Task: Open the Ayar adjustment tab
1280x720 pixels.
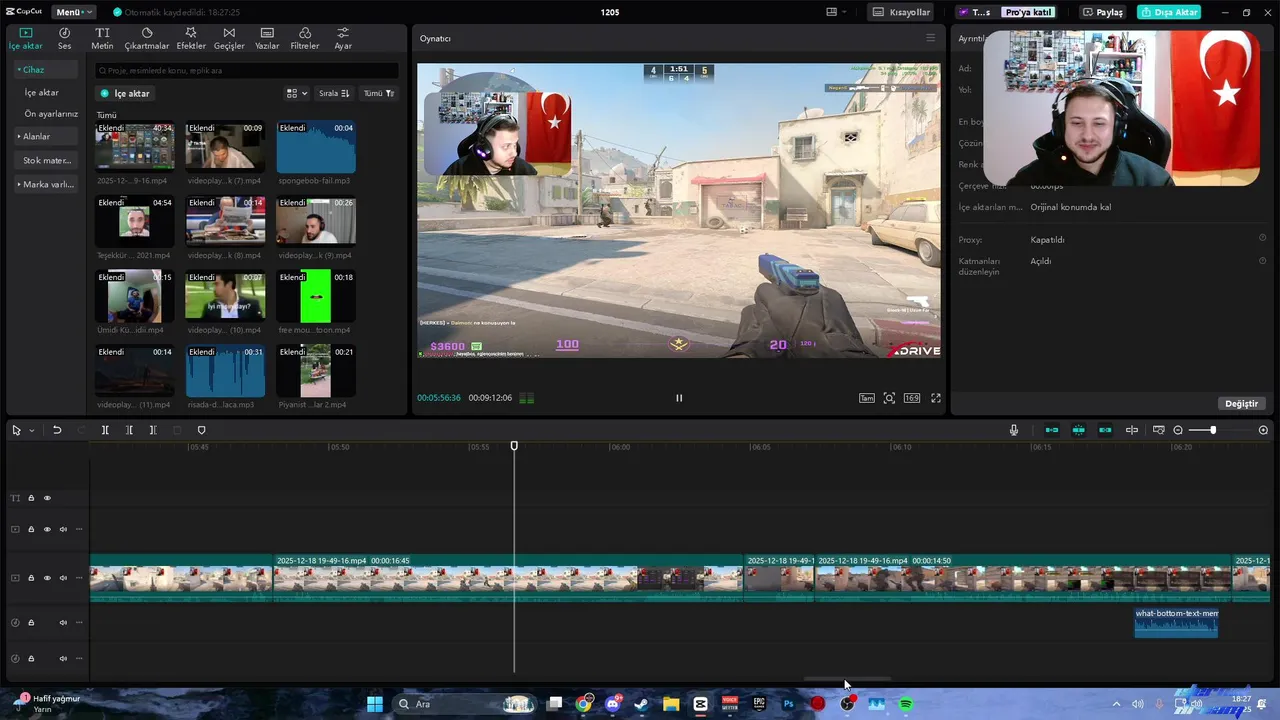Action: tap(343, 39)
